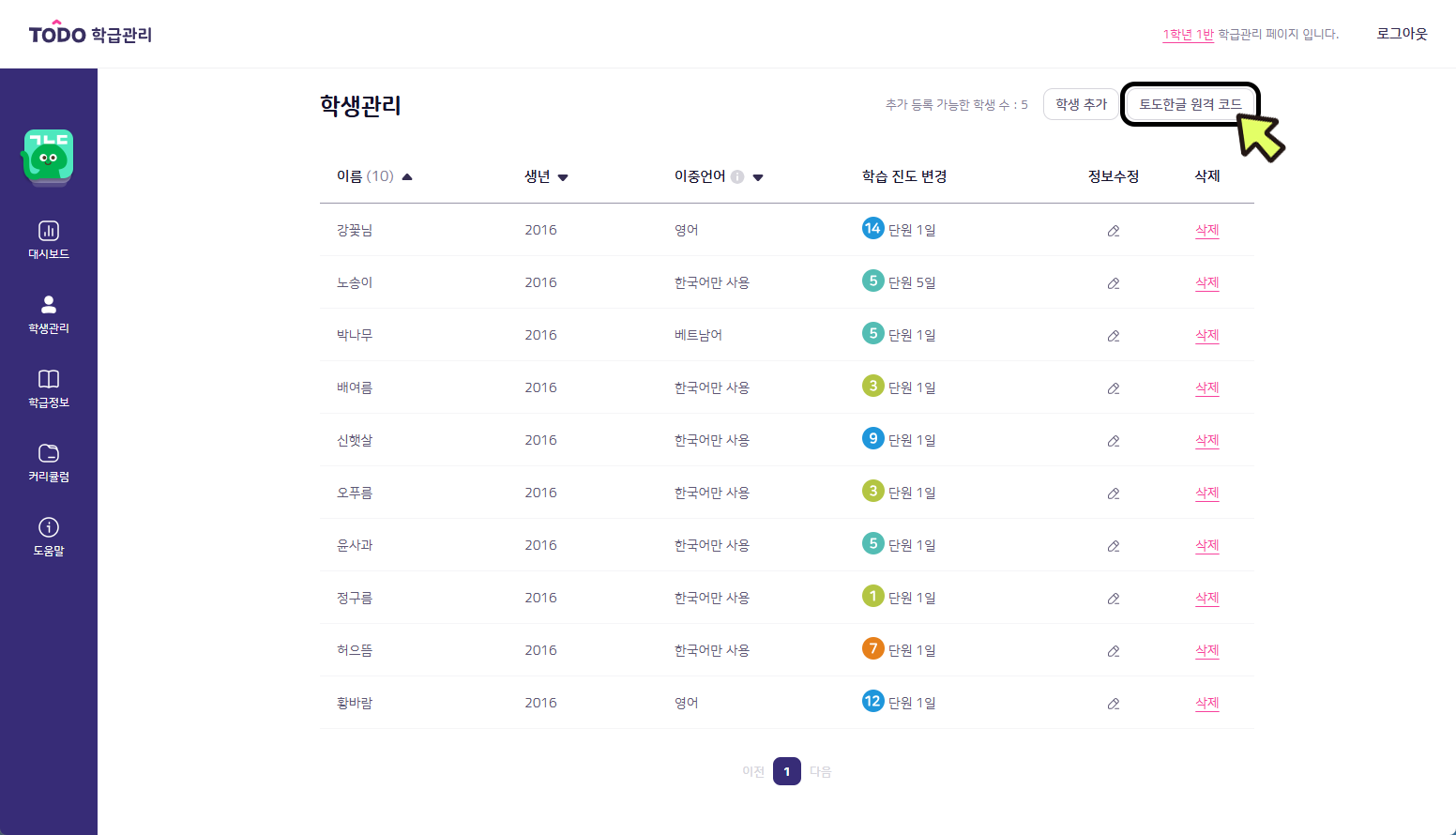Open 토도한글 원격 코드 button
The image size is (1456, 835).
pos(1191,104)
